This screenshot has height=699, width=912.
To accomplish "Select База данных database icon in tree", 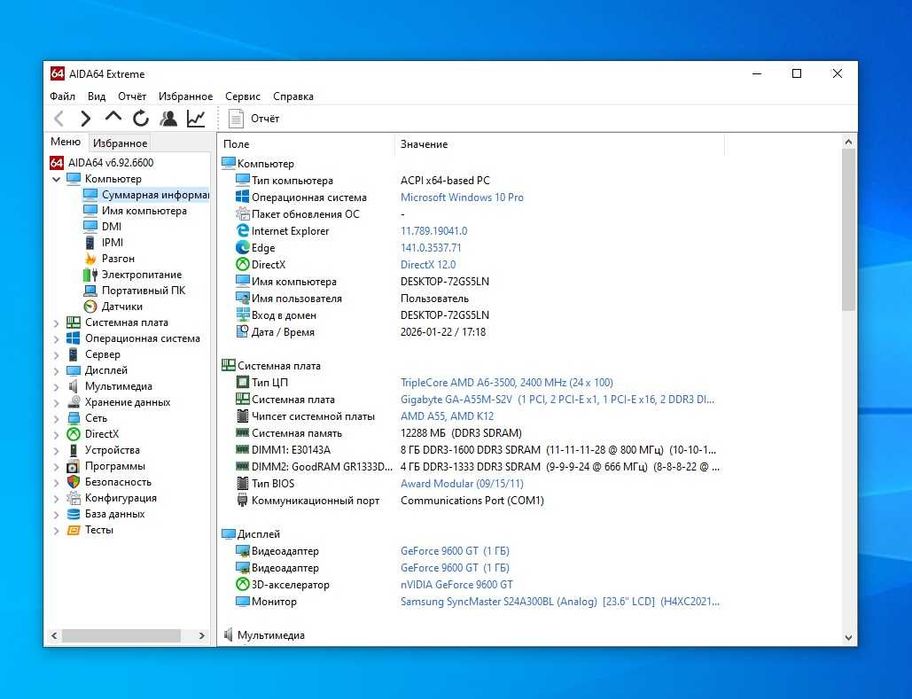I will tap(73, 514).
